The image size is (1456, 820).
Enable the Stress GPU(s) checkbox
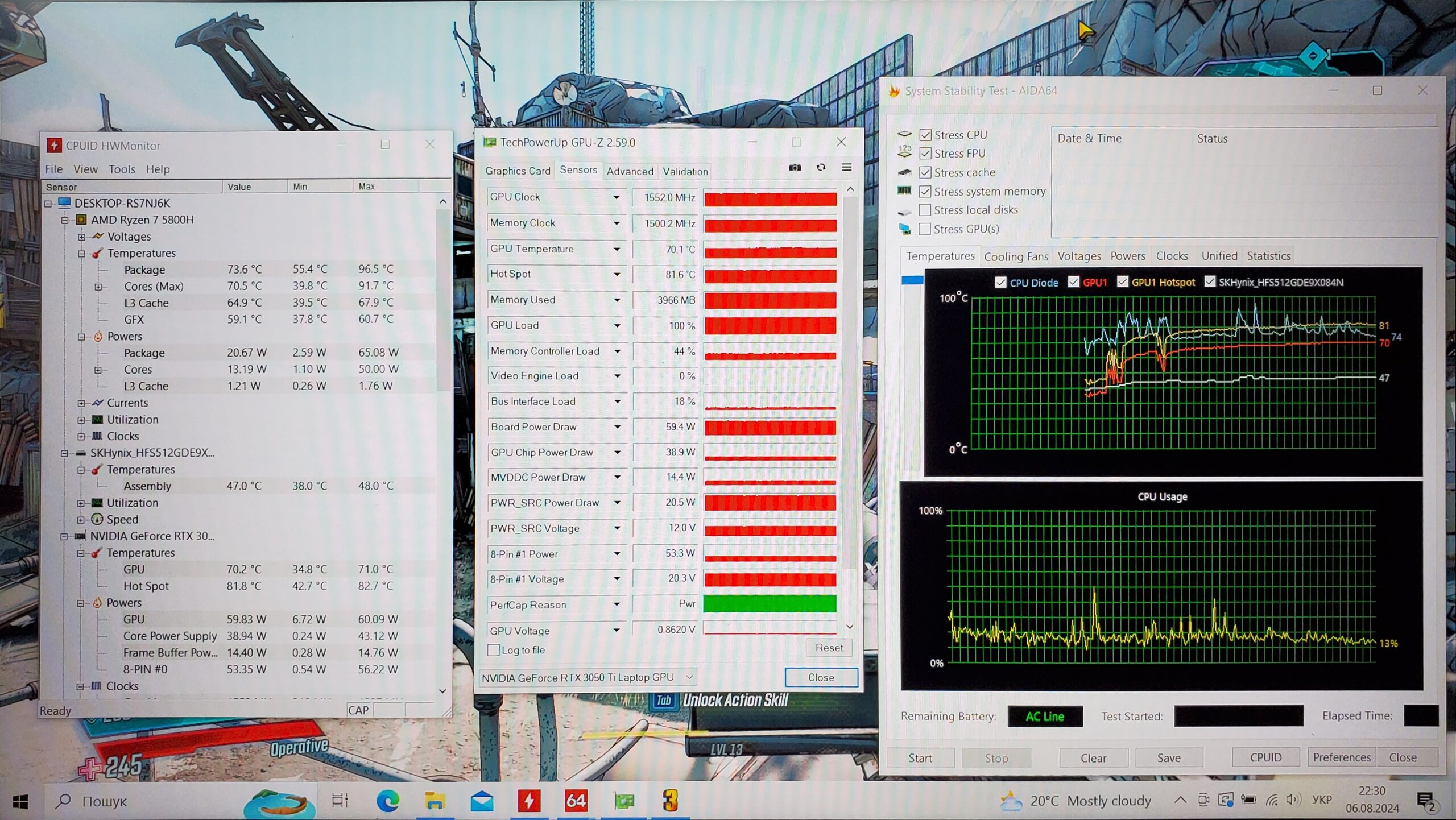925,229
